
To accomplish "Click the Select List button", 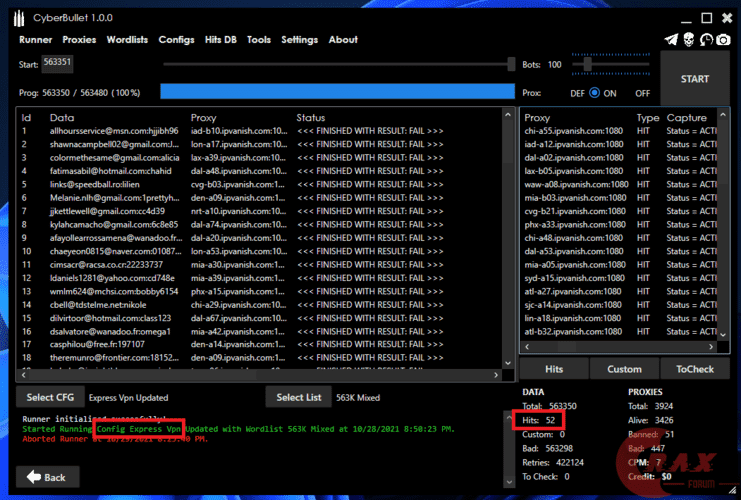I will [x=299, y=397].
